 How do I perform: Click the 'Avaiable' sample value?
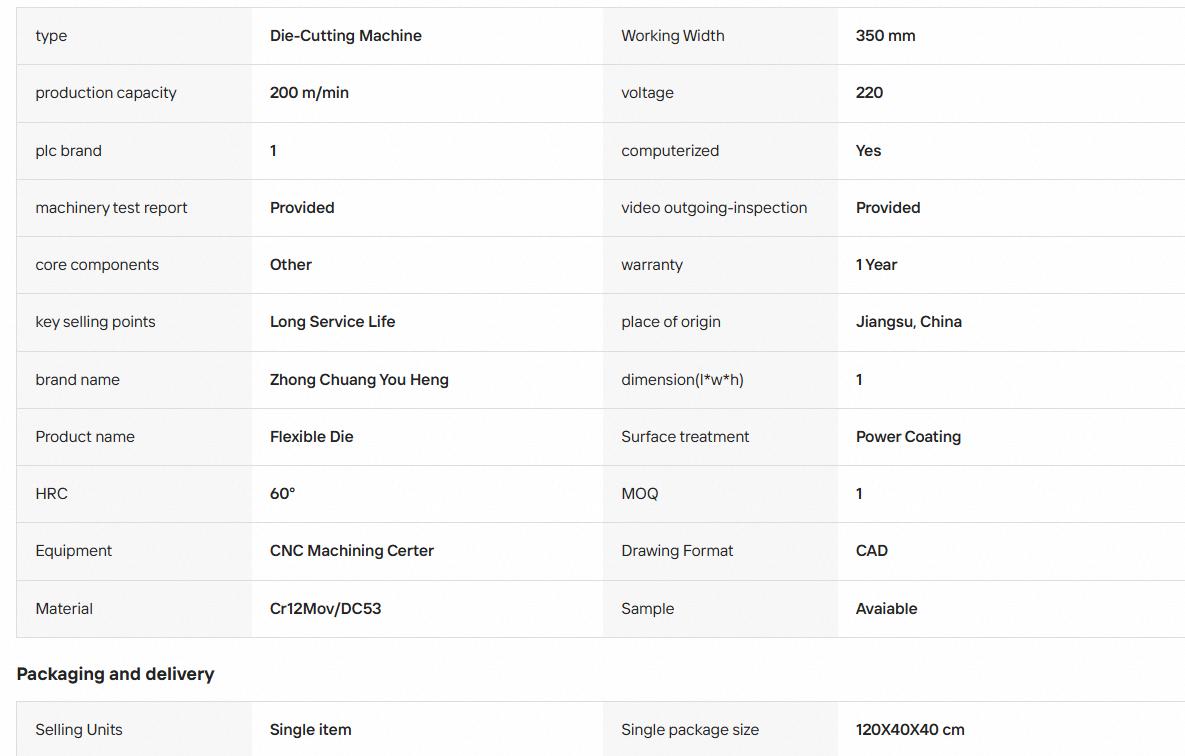886,609
